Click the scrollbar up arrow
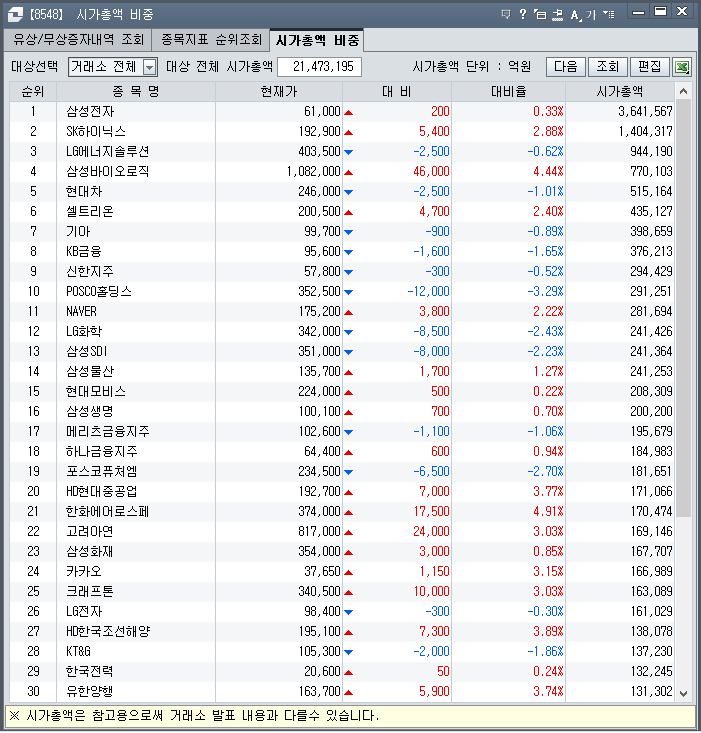This screenshot has width=701, height=733. click(683, 91)
